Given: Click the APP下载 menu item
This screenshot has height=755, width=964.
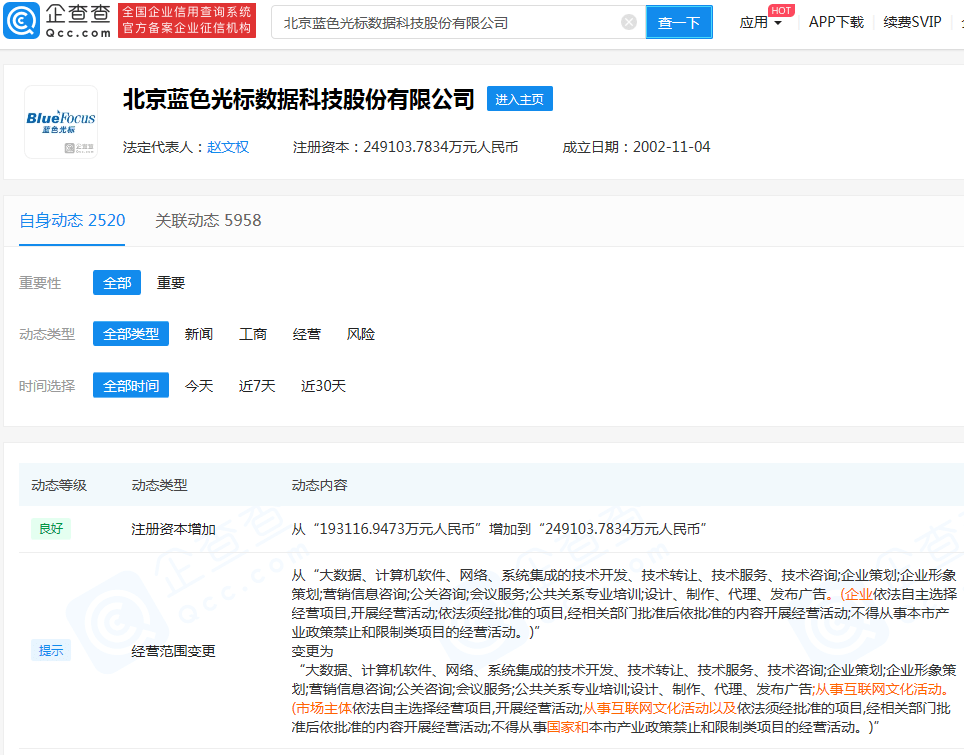Looking at the screenshot, I should [x=836, y=21].
